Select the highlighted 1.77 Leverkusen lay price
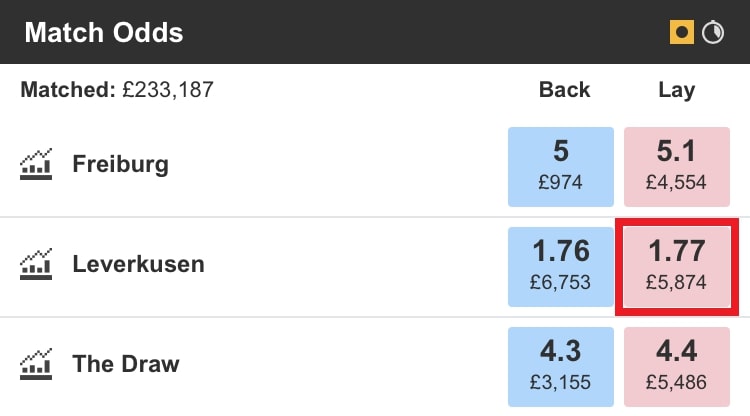The image size is (750, 416). (676, 265)
